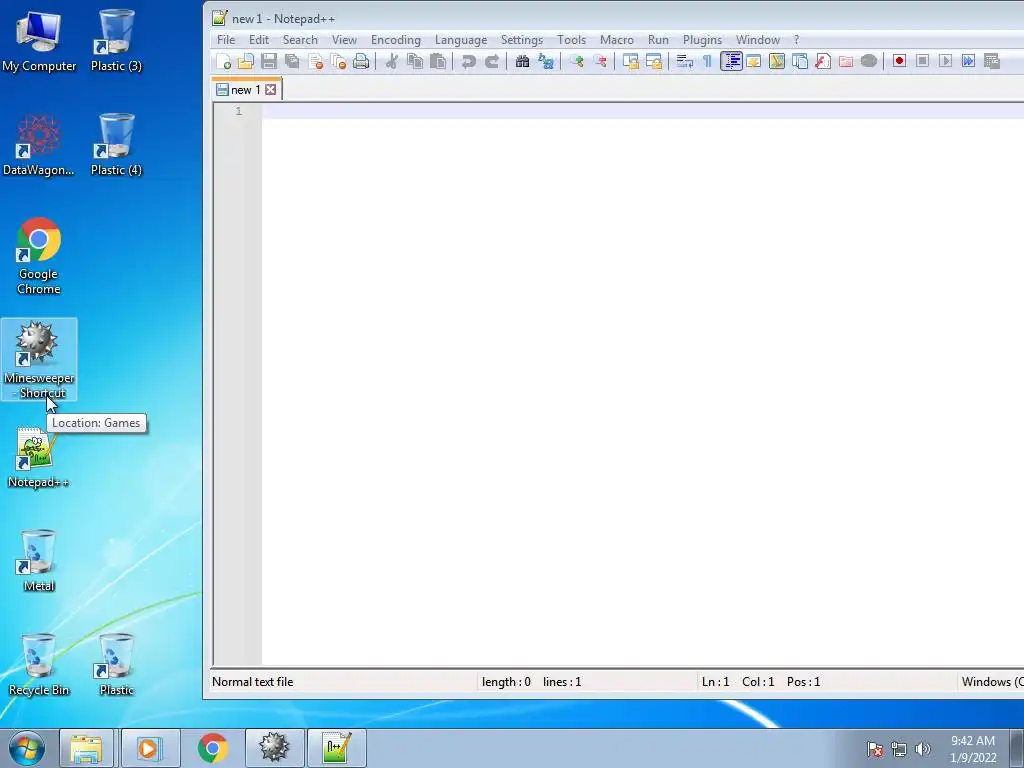Viewport: 1024px width, 768px height.
Task: Open the File menu
Action: (x=226, y=40)
